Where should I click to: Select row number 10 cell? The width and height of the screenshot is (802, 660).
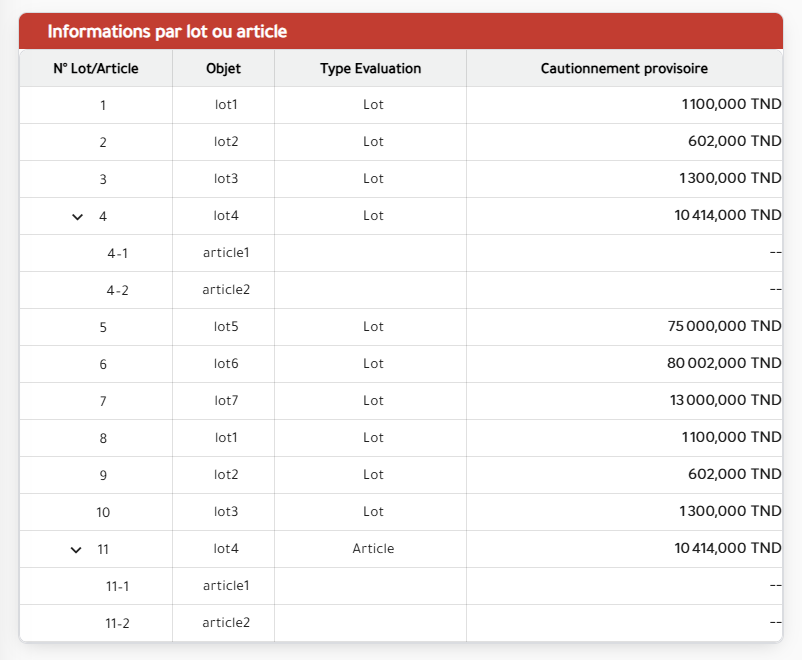pos(103,512)
